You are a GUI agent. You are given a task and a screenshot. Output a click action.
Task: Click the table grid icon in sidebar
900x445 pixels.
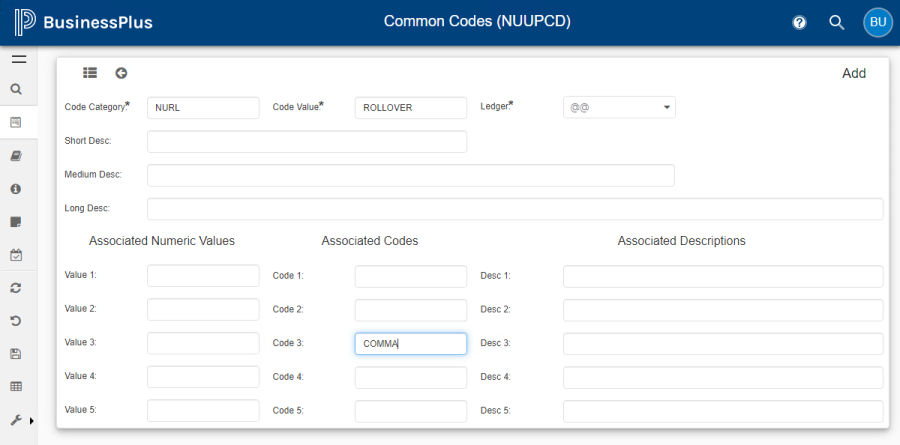[16, 386]
